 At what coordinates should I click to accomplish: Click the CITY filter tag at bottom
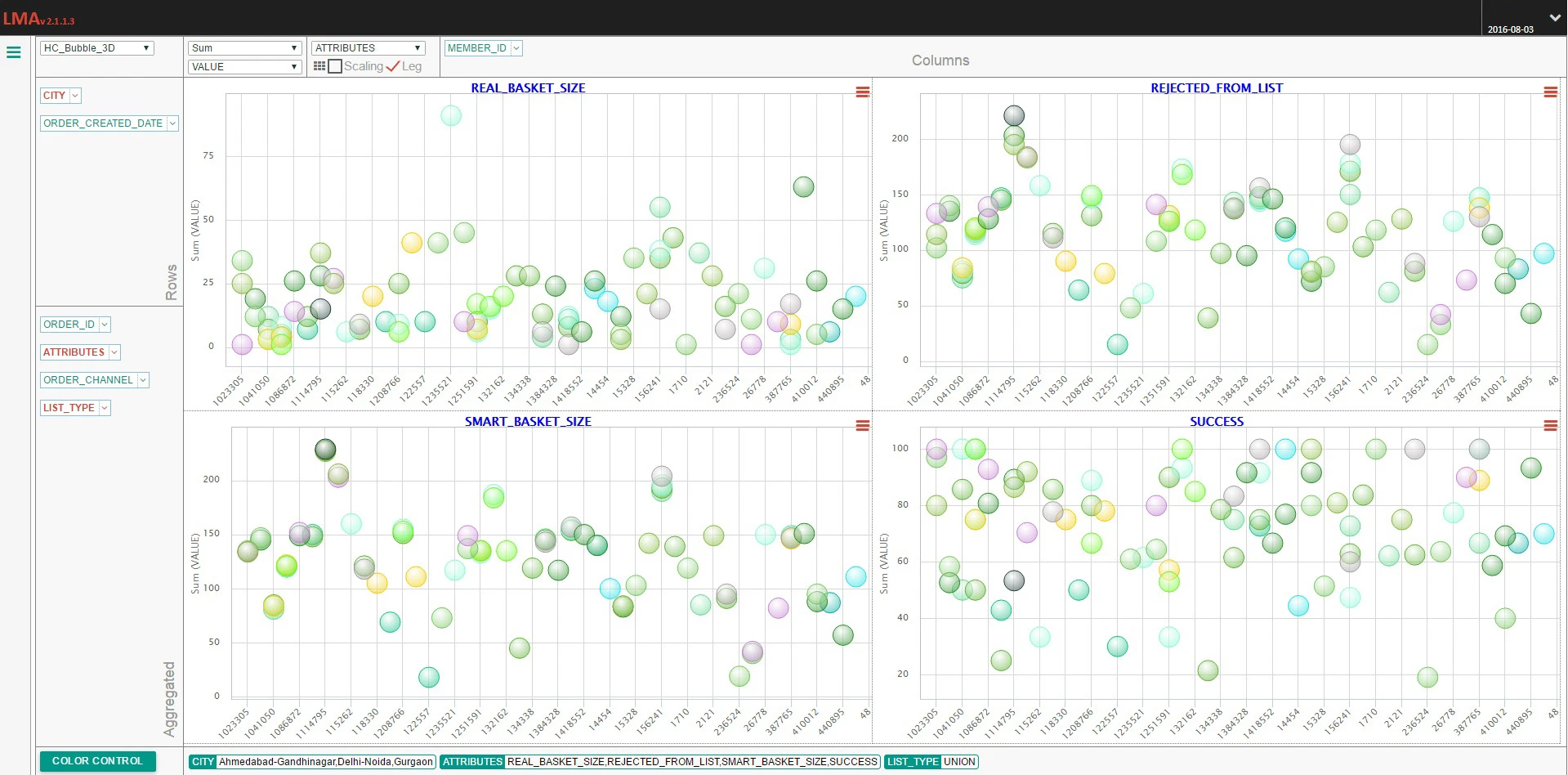pyautogui.click(x=203, y=762)
